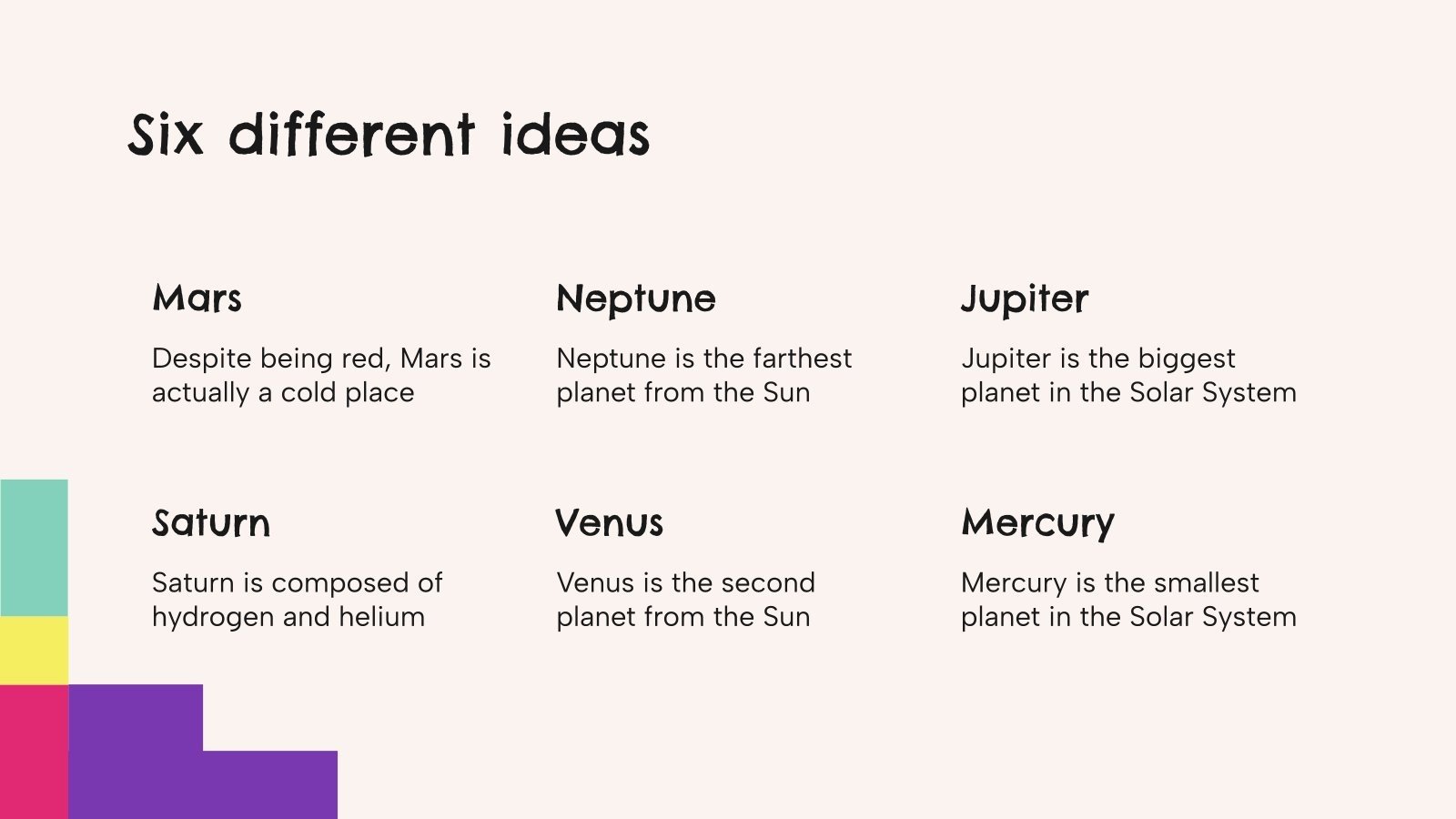Select the yellow square shape
Screen dimensions: 1456x819
[x=34, y=650]
